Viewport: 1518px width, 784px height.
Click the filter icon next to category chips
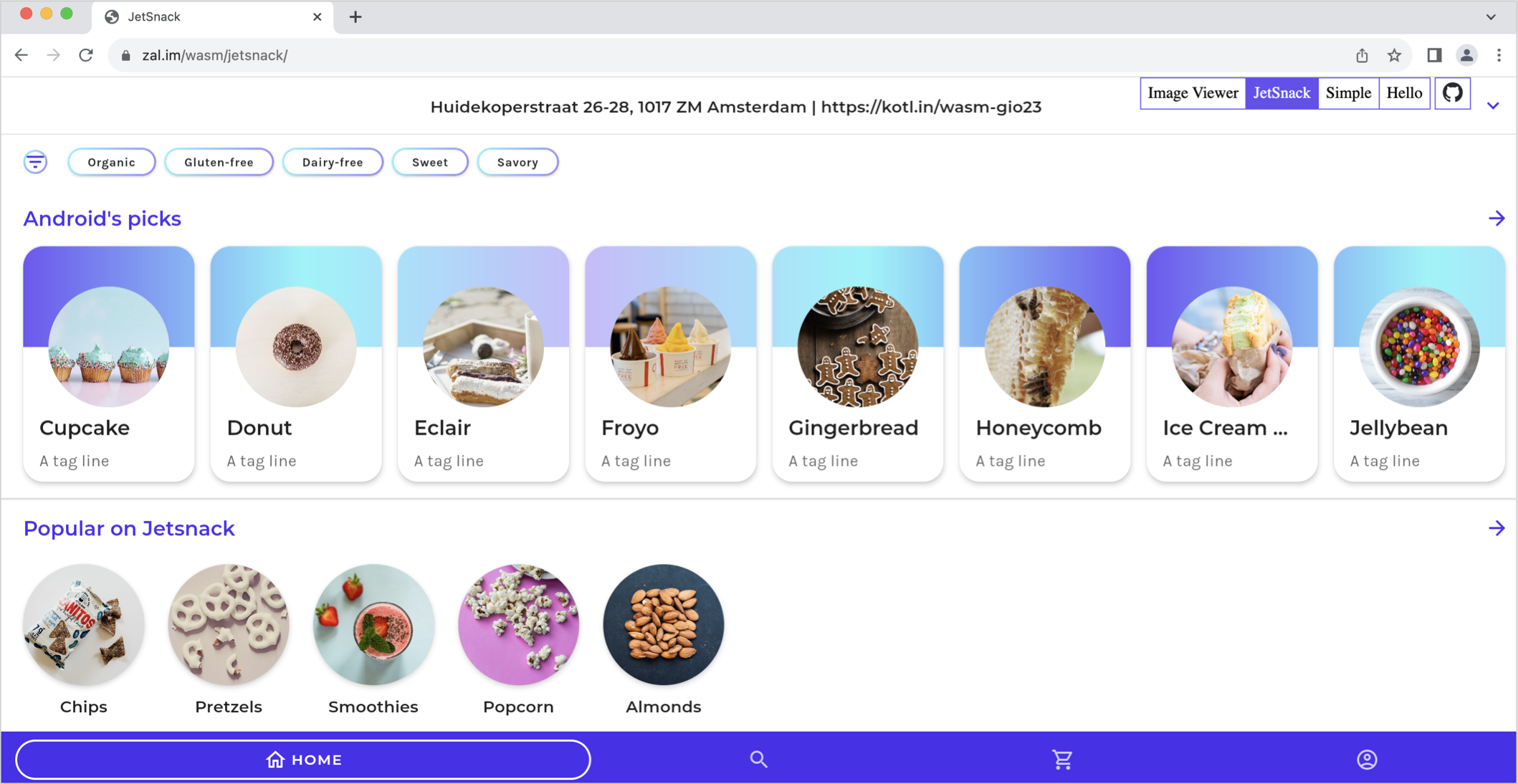[x=35, y=162]
